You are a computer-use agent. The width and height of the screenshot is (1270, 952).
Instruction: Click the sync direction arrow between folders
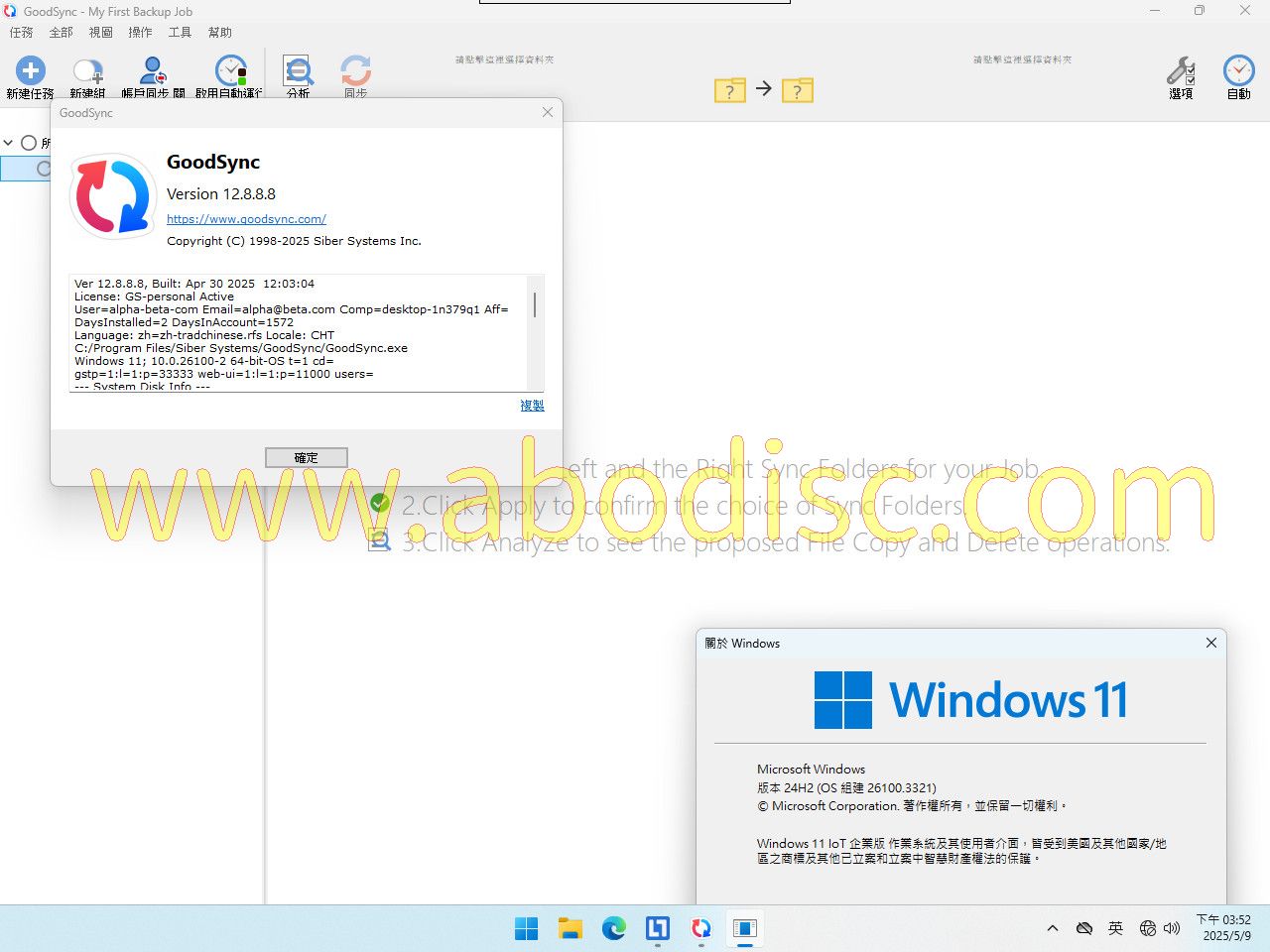pyautogui.click(x=764, y=88)
